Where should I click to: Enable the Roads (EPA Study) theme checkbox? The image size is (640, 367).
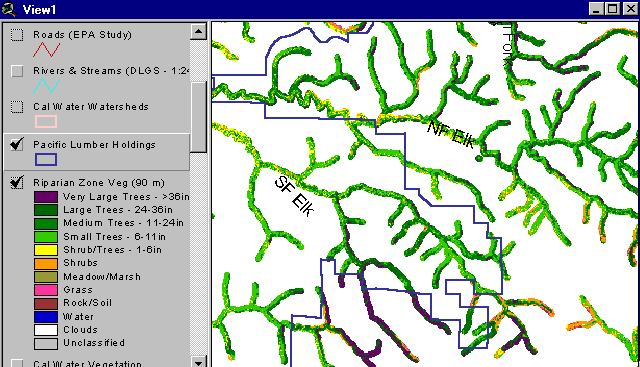(x=17, y=35)
